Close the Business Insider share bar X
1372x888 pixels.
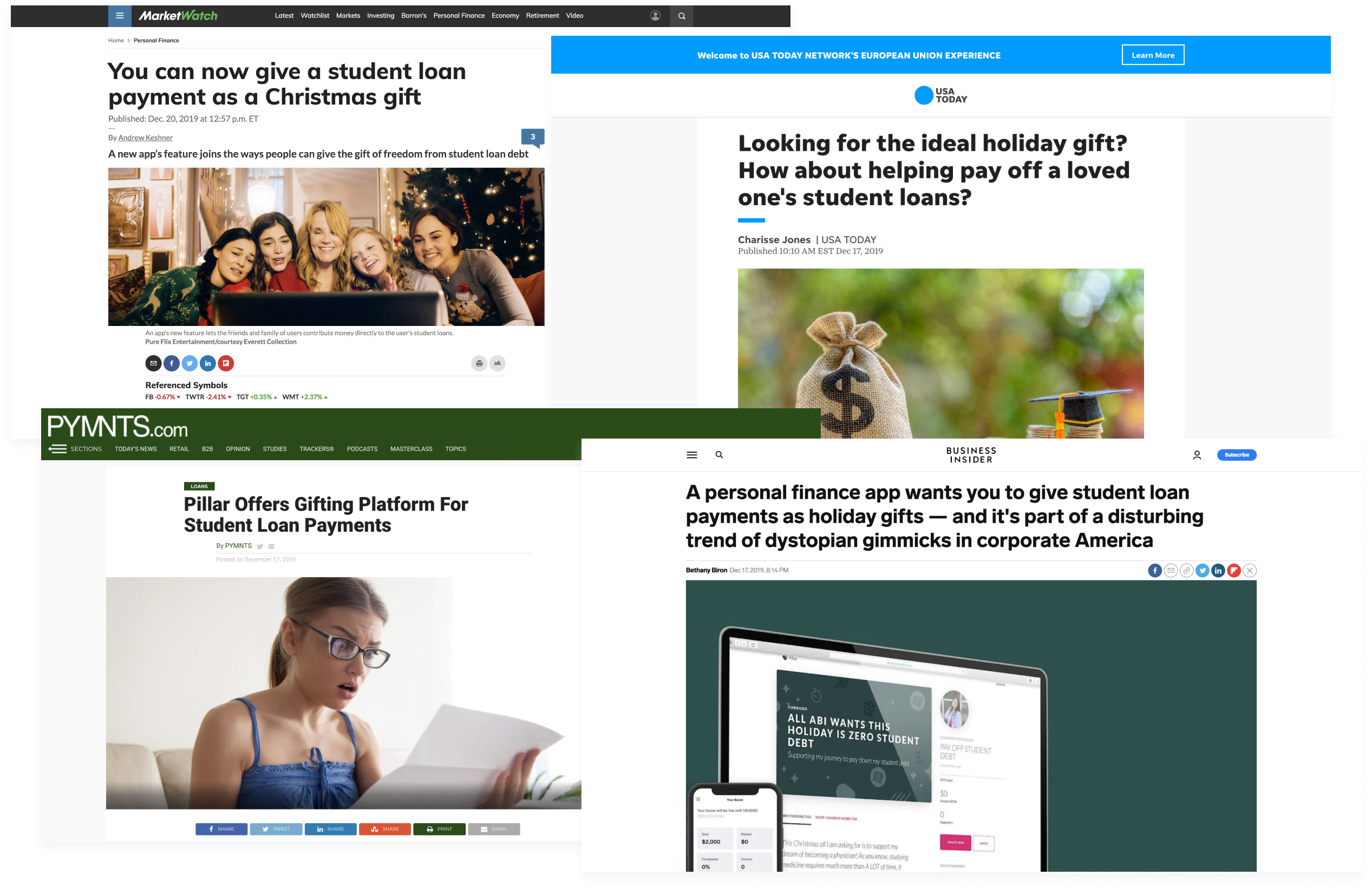click(x=1249, y=571)
